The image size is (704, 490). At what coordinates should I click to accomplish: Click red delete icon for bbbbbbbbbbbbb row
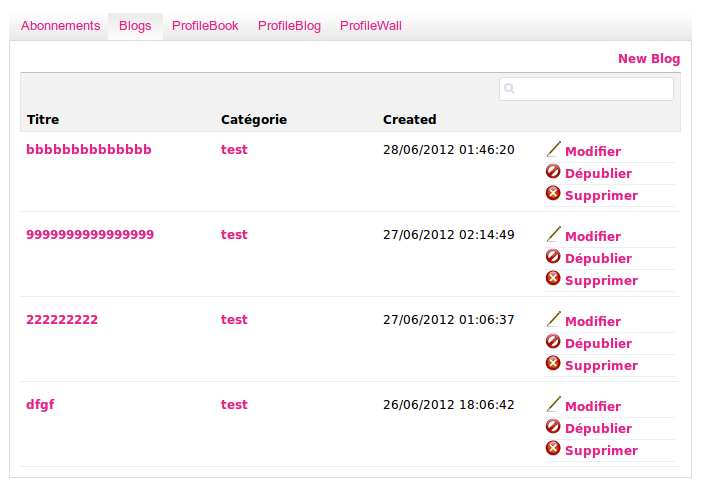click(x=553, y=193)
